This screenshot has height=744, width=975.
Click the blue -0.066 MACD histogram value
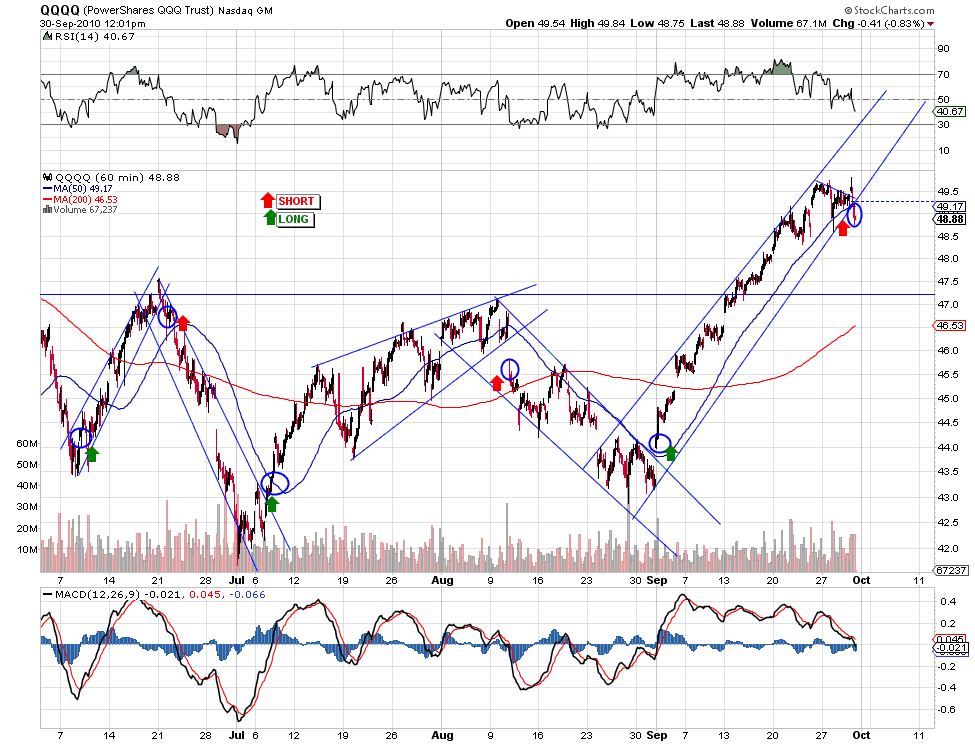(247, 595)
